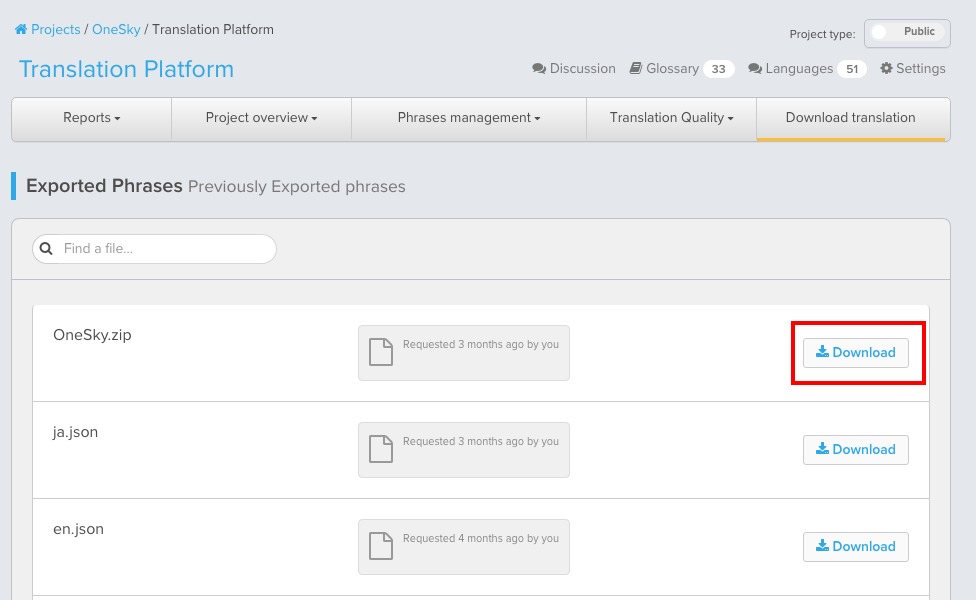Click the en.json file name
Image resolution: width=976 pixels, height=600 pixels.
tap(78, 529)
